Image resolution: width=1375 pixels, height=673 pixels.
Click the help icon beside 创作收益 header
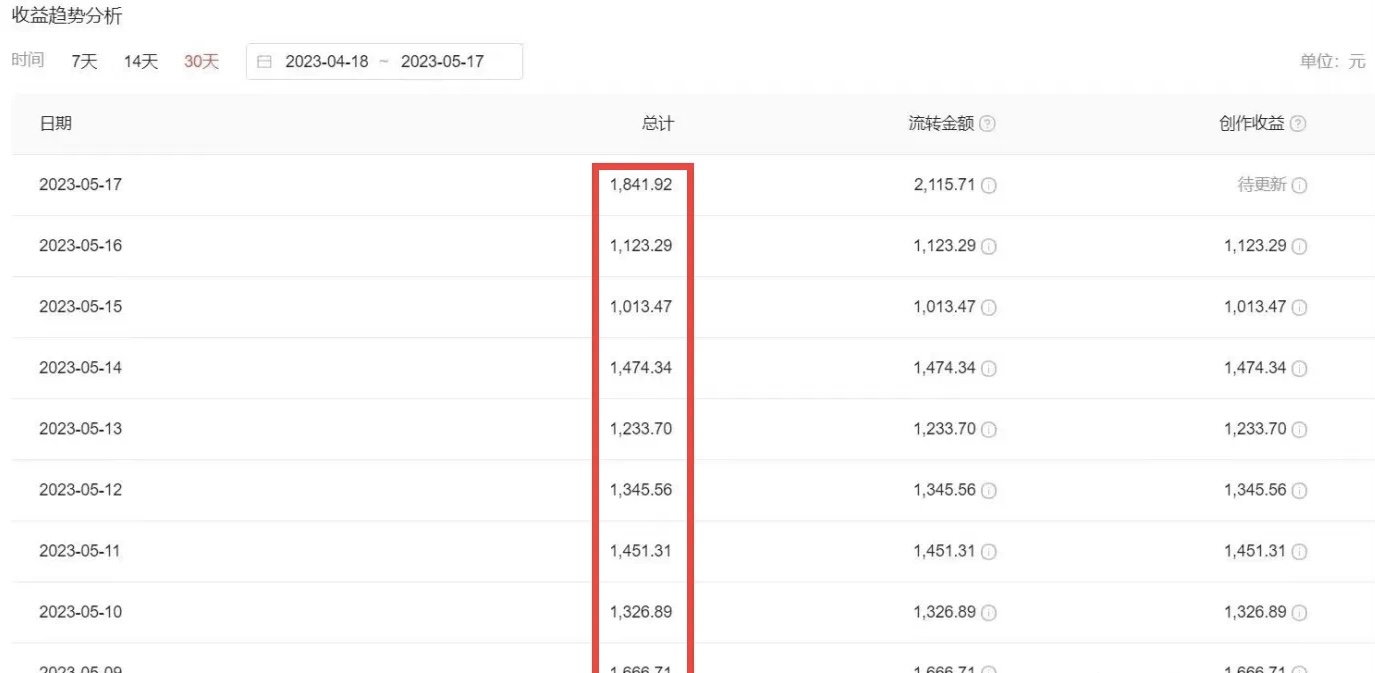(1297, 123)
